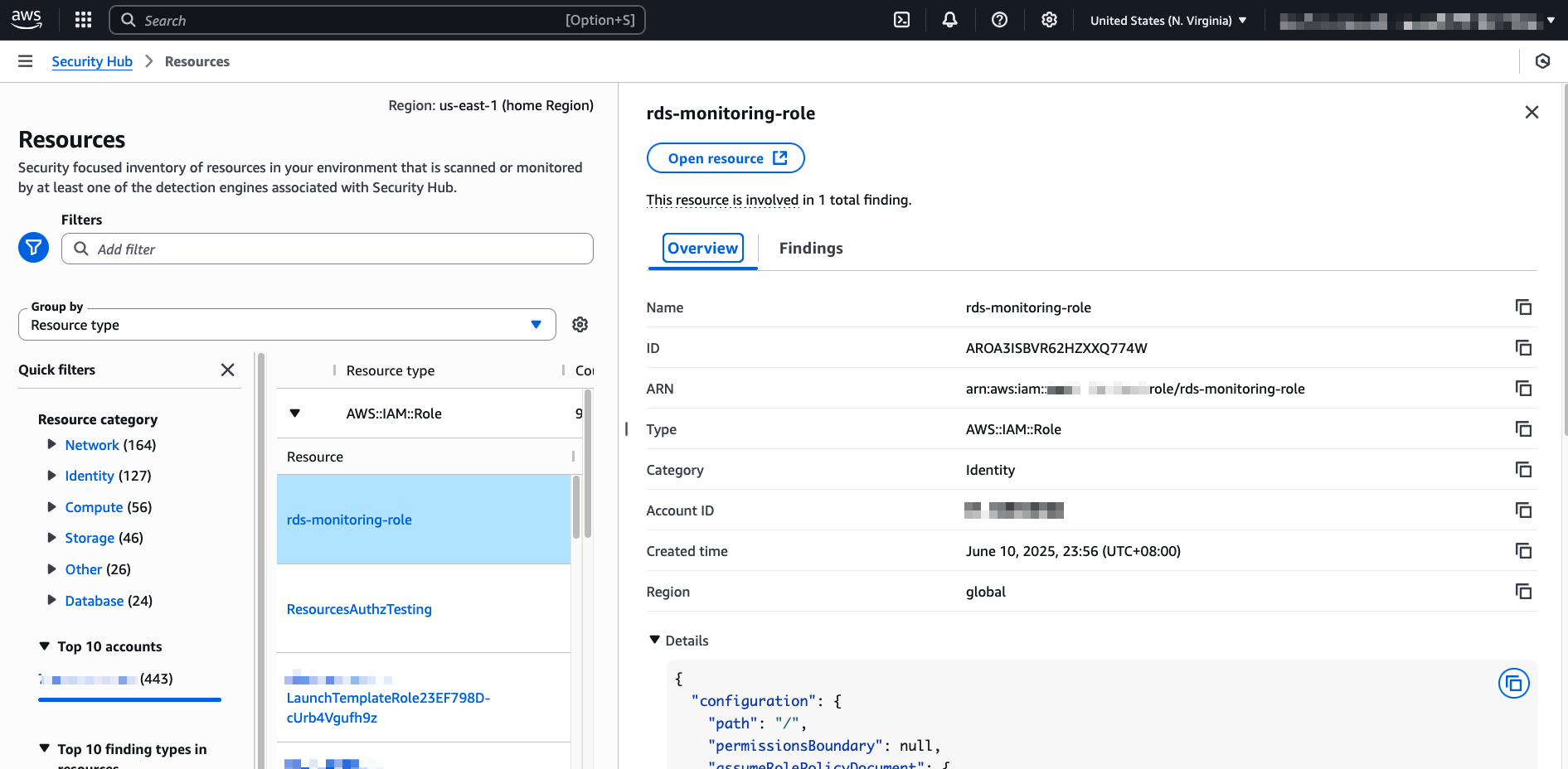
Task: Click the Add filter input field
Action: click(328, 249)
